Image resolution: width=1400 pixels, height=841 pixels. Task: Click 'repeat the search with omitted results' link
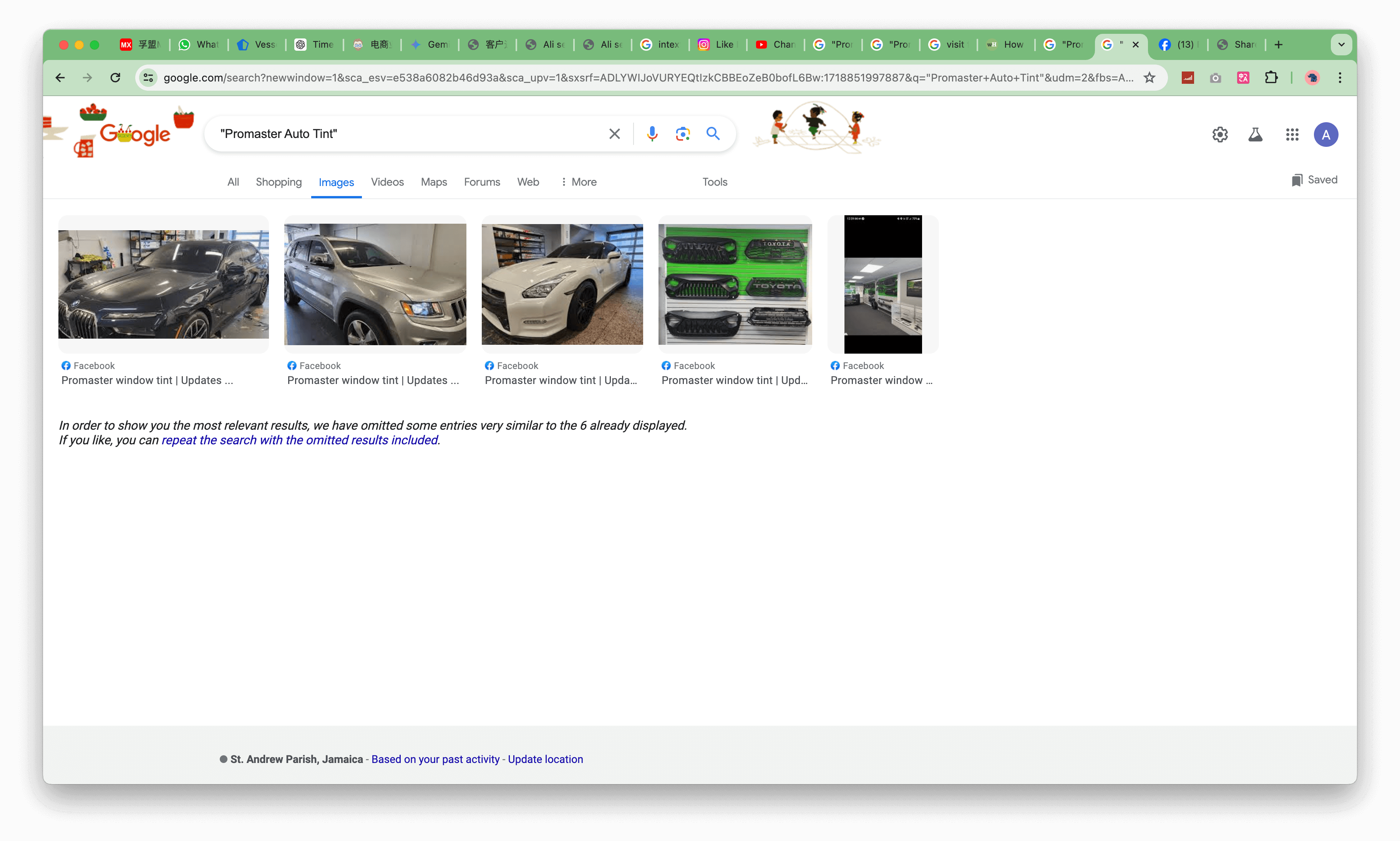pyautogui.click(x=300, y=440)
